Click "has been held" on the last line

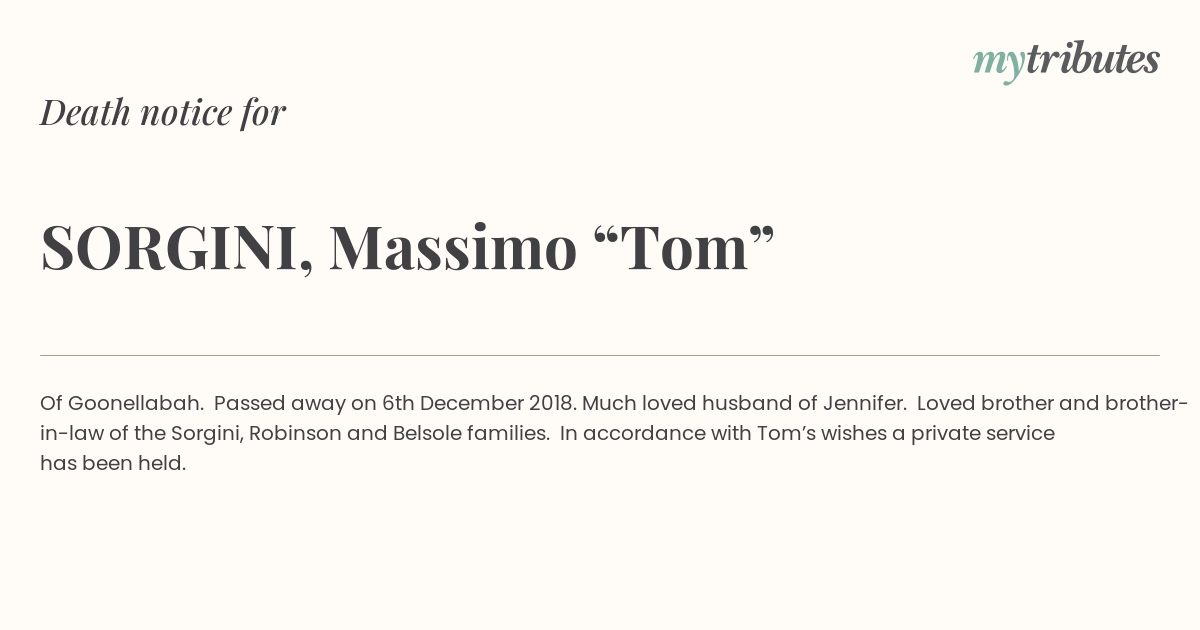pos(113,464)
